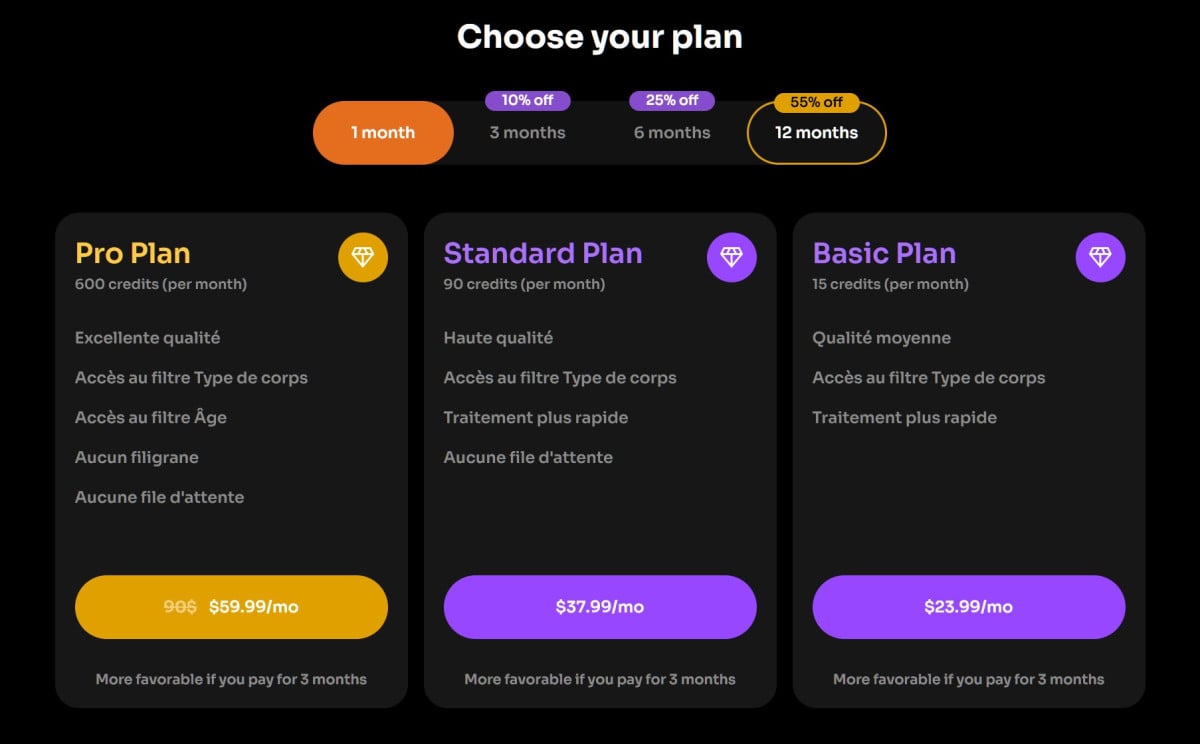The width and height of the screenshot is (1200, 744).
Task: Click the Choose your plan heading
Action: click(600, 37)
